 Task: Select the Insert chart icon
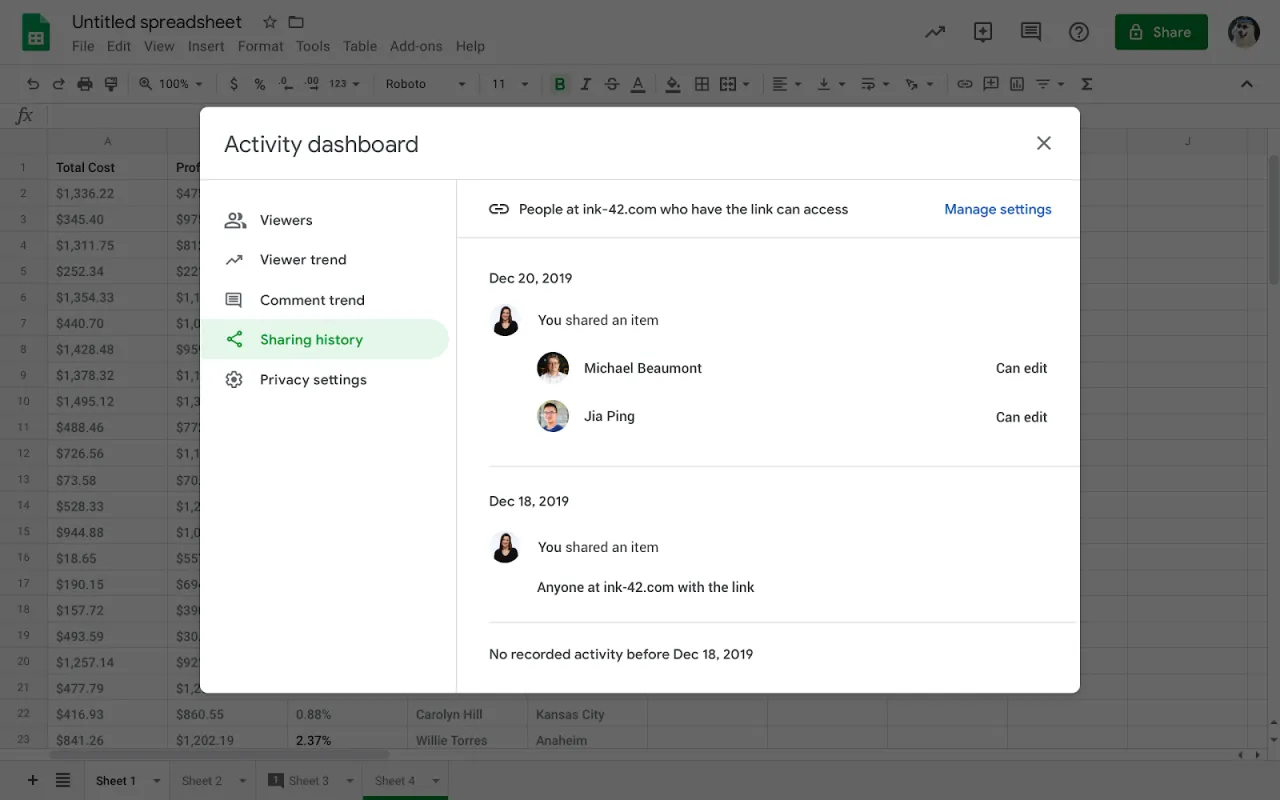pos(1016,84)
